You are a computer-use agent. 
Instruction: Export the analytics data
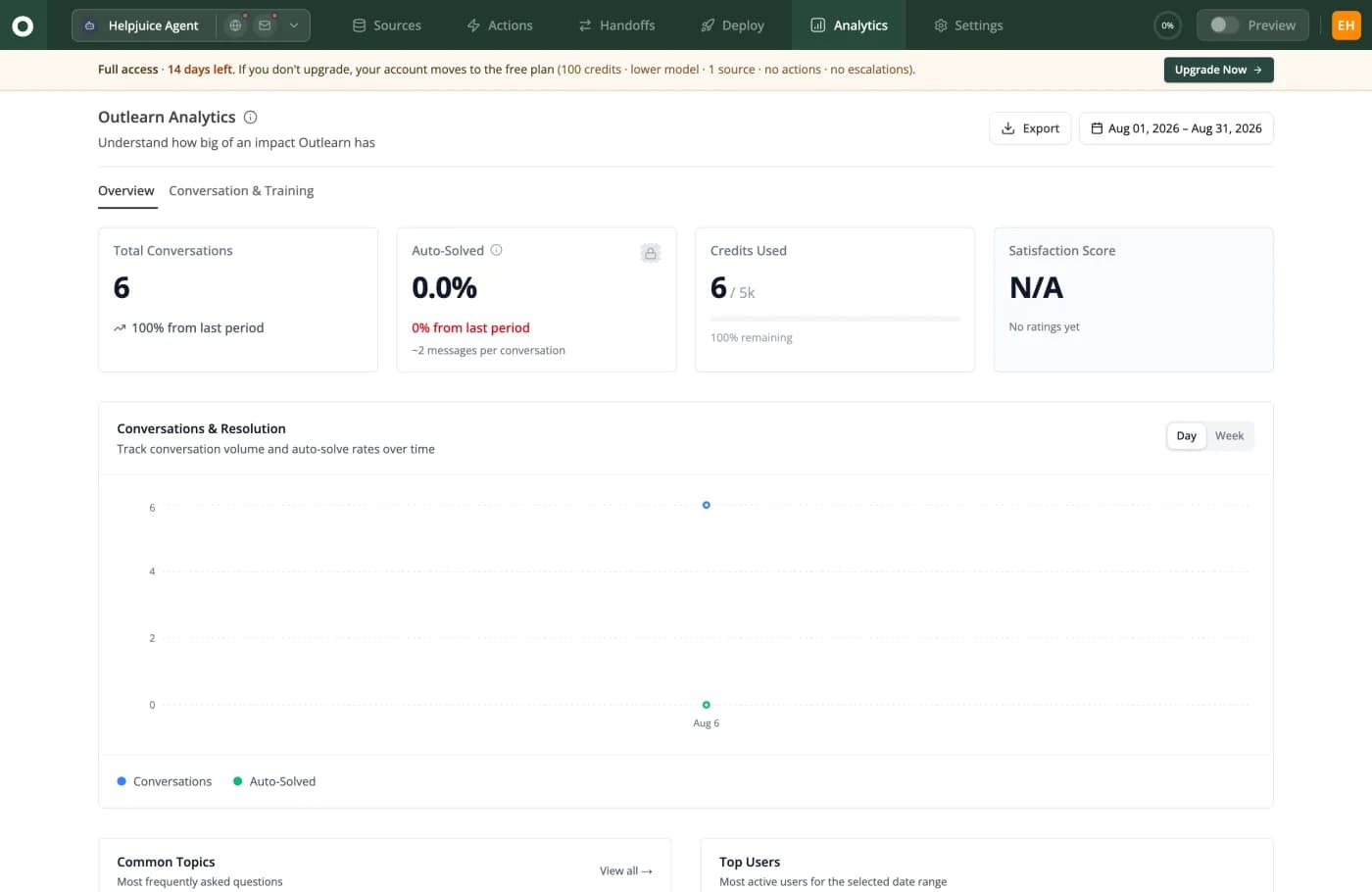point(1030,128)
